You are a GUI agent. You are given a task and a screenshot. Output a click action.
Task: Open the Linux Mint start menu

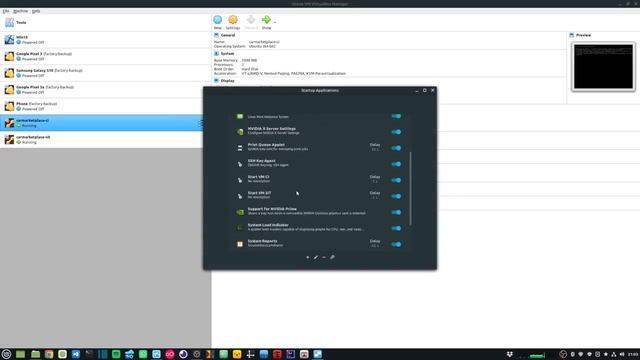[6, 354]
